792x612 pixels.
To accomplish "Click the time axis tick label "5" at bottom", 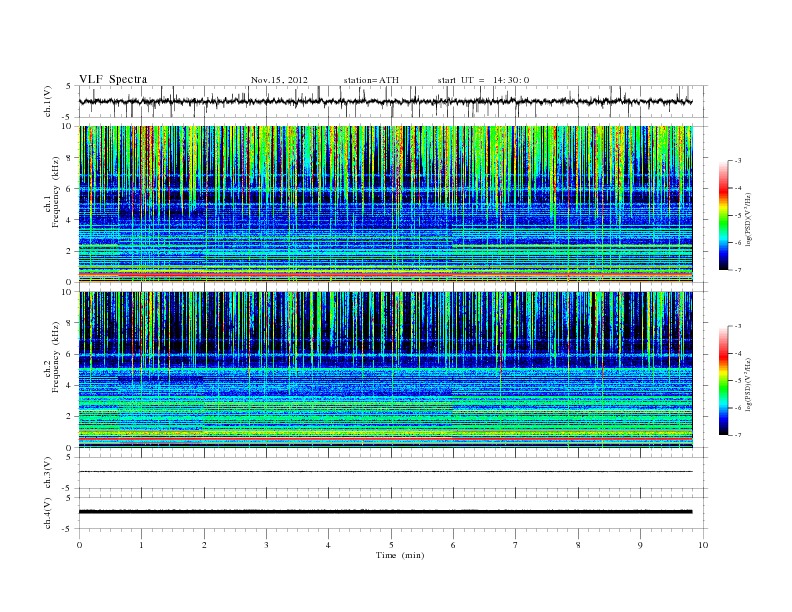I will point(391,545).
